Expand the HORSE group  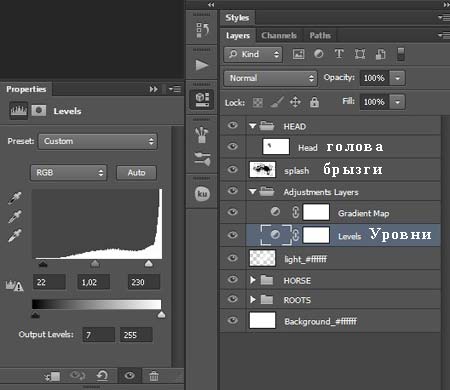(x=253, y=280)
